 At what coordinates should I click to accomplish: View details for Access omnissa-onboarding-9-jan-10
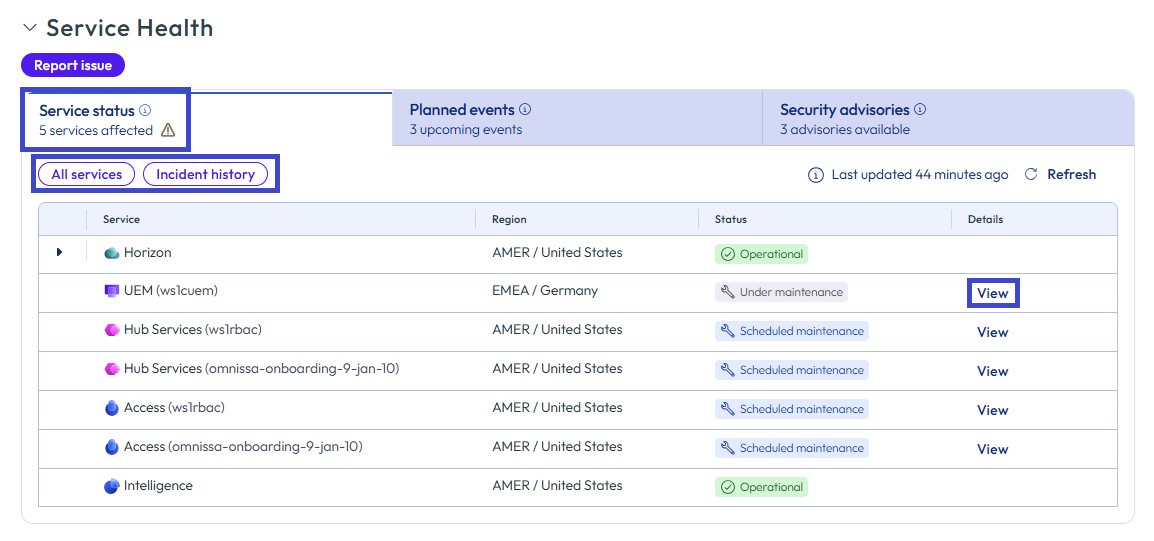(x=992, y=449)
